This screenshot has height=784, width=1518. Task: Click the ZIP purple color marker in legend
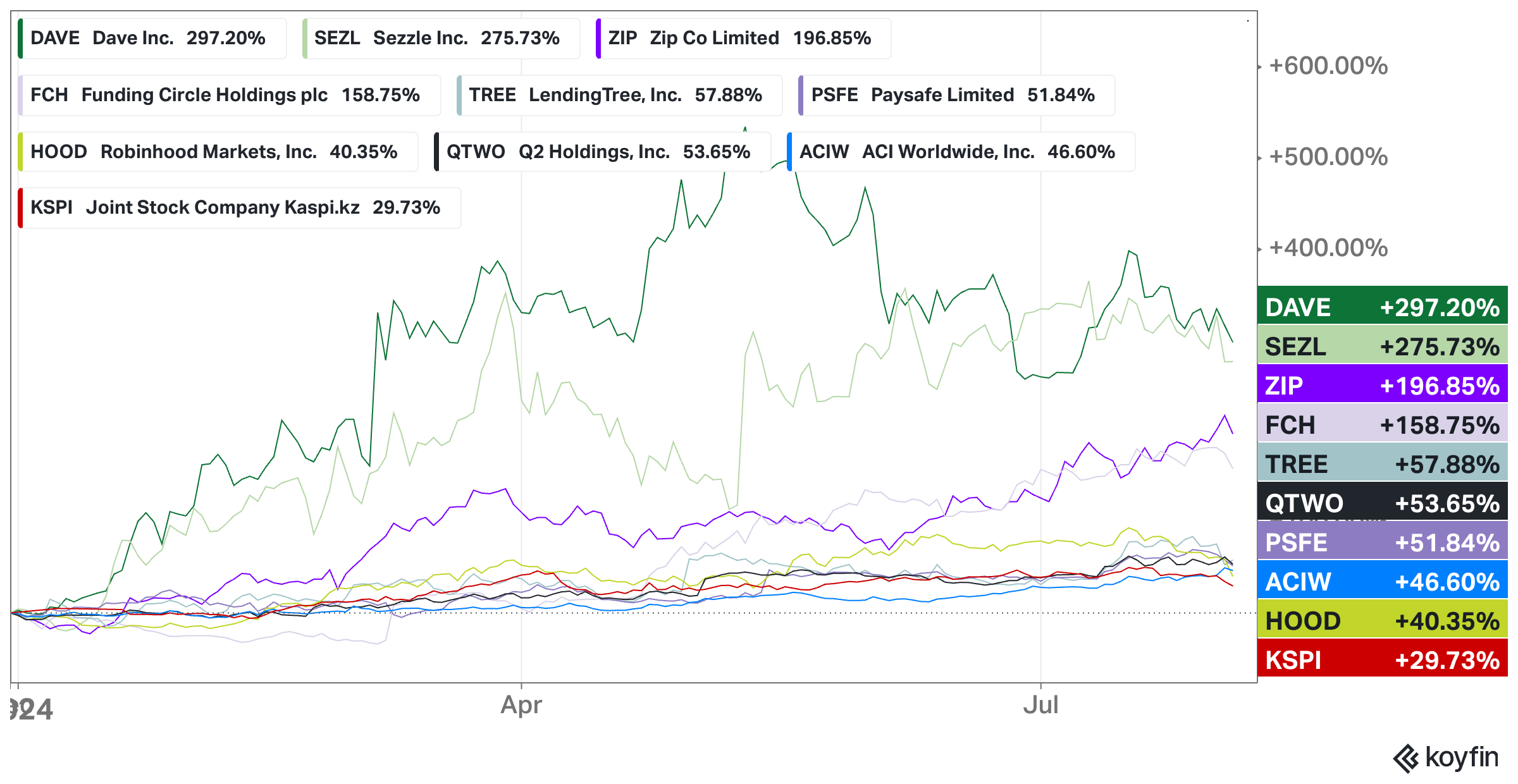click(x=598, y=39)
